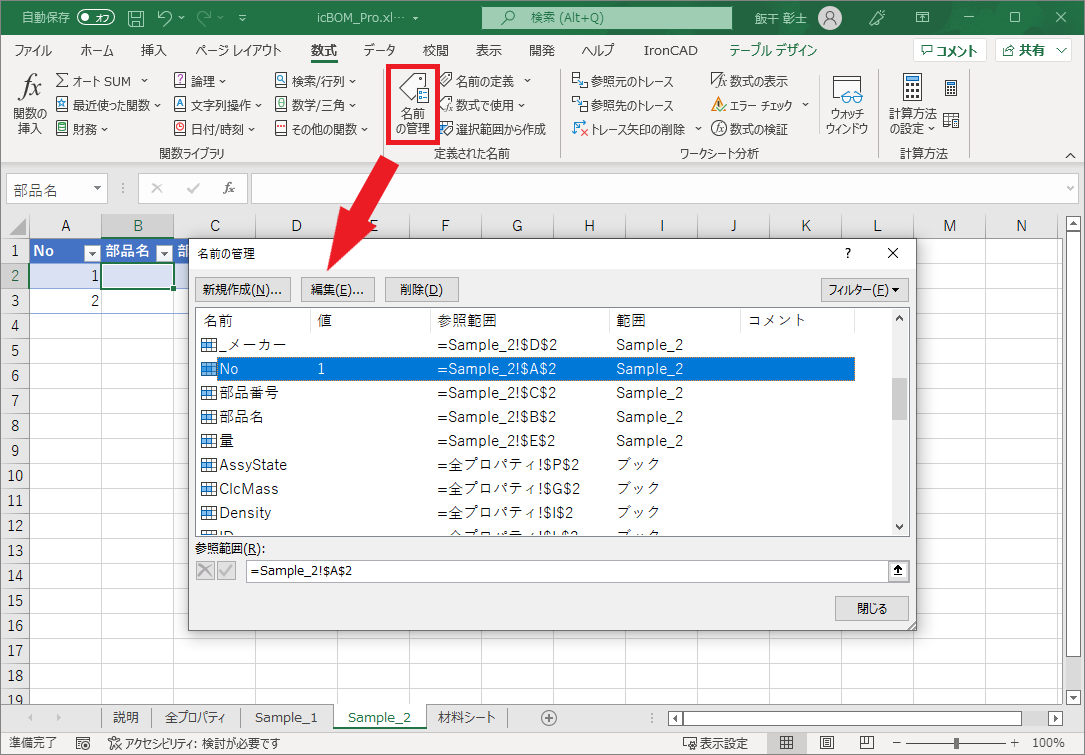Open the Name Box dropdown arrow
Viewport: 1085px width, 755px height.
click(x=97, y=189)
